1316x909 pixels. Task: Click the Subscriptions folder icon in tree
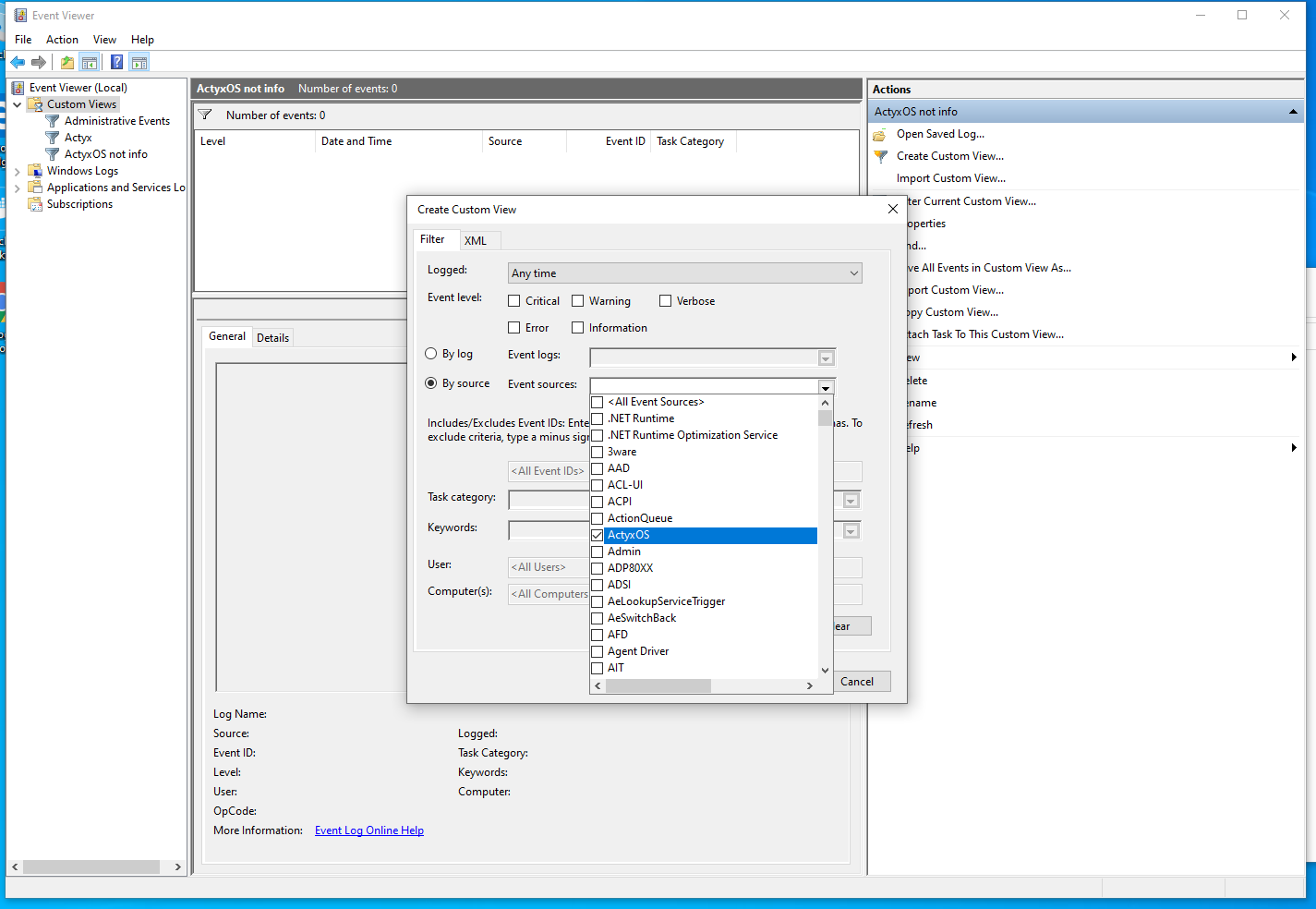[x=35, y=204]
